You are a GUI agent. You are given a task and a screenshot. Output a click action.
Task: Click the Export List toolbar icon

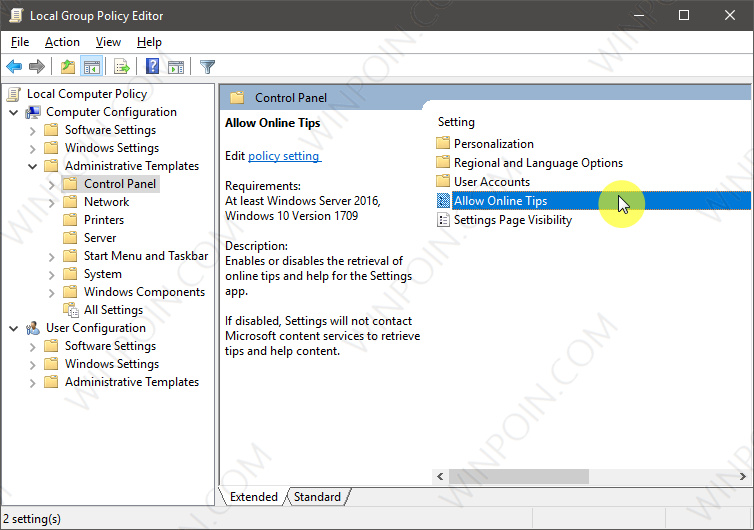click(122, 66)
